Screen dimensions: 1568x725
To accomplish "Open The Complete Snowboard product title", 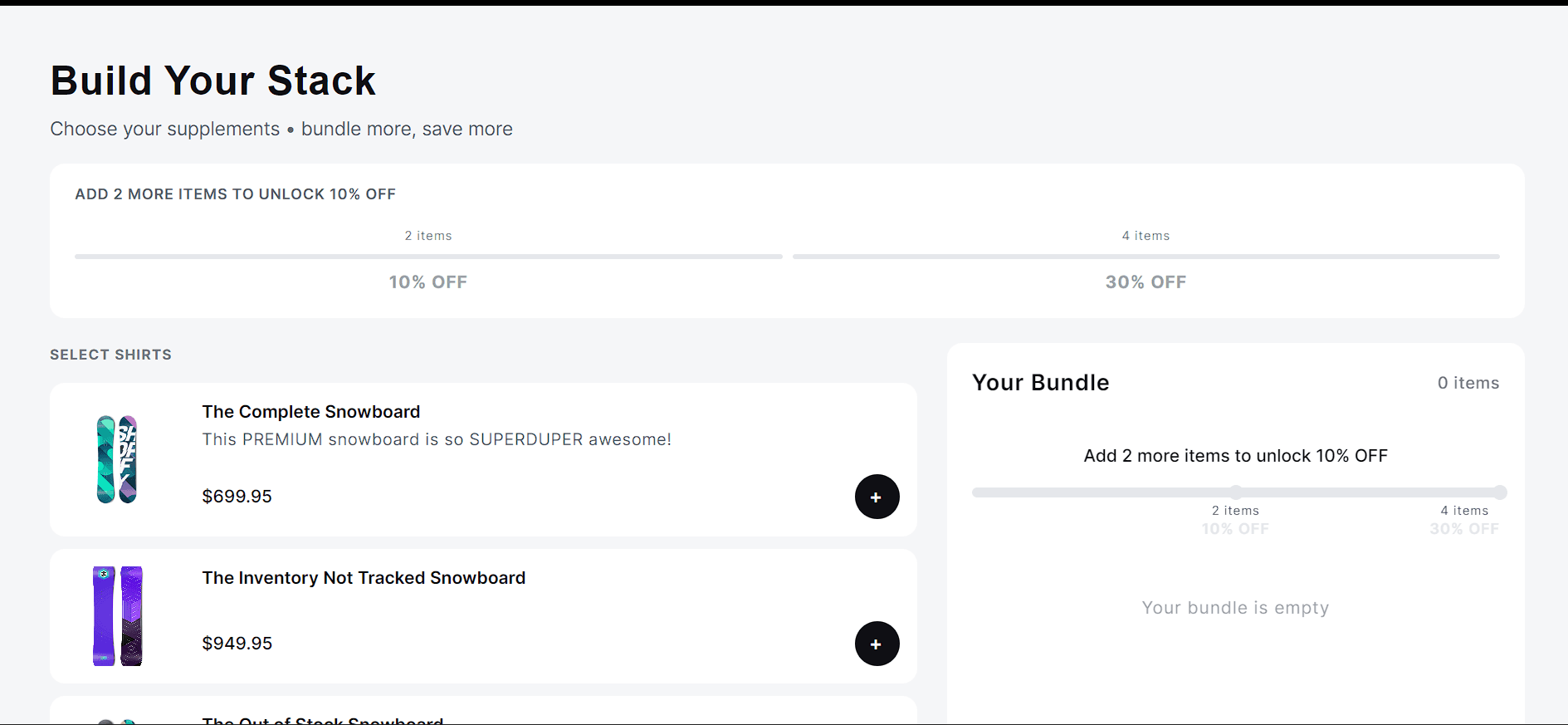I will [310, 412].
